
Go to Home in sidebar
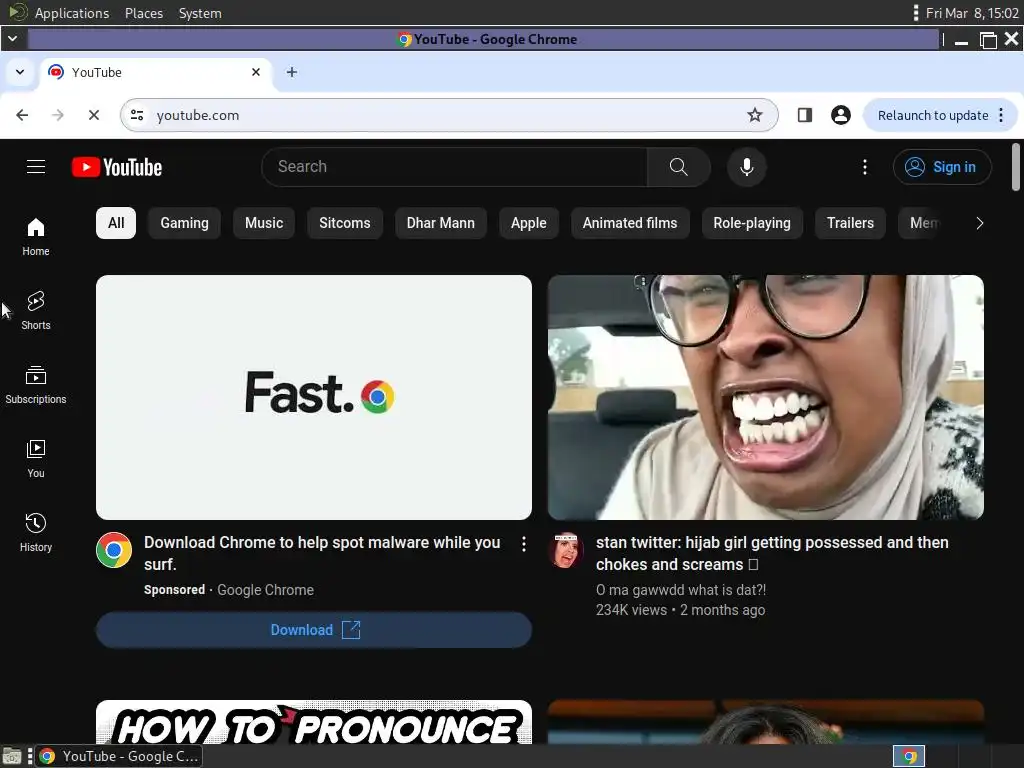(36, 236)
